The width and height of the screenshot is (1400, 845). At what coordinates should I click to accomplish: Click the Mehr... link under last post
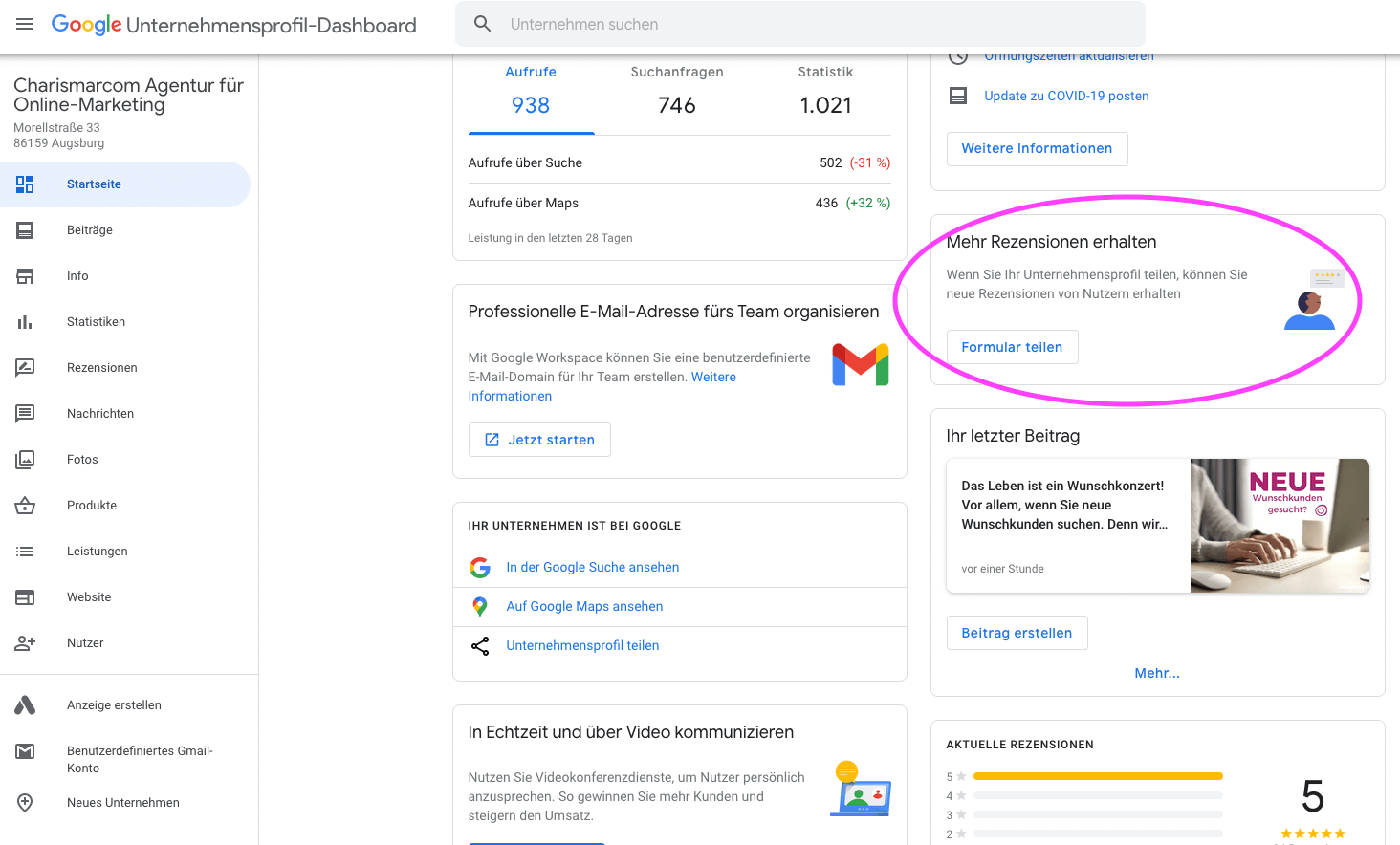1157,674
